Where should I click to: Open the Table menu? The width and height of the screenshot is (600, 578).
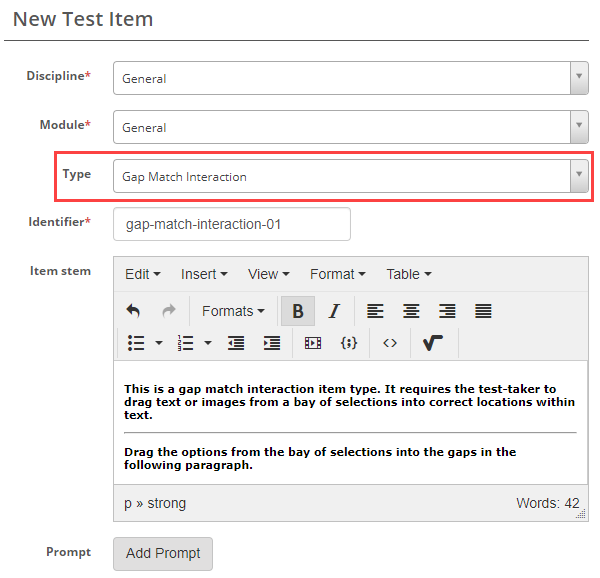pyautogui.click(x=409, y=274)
